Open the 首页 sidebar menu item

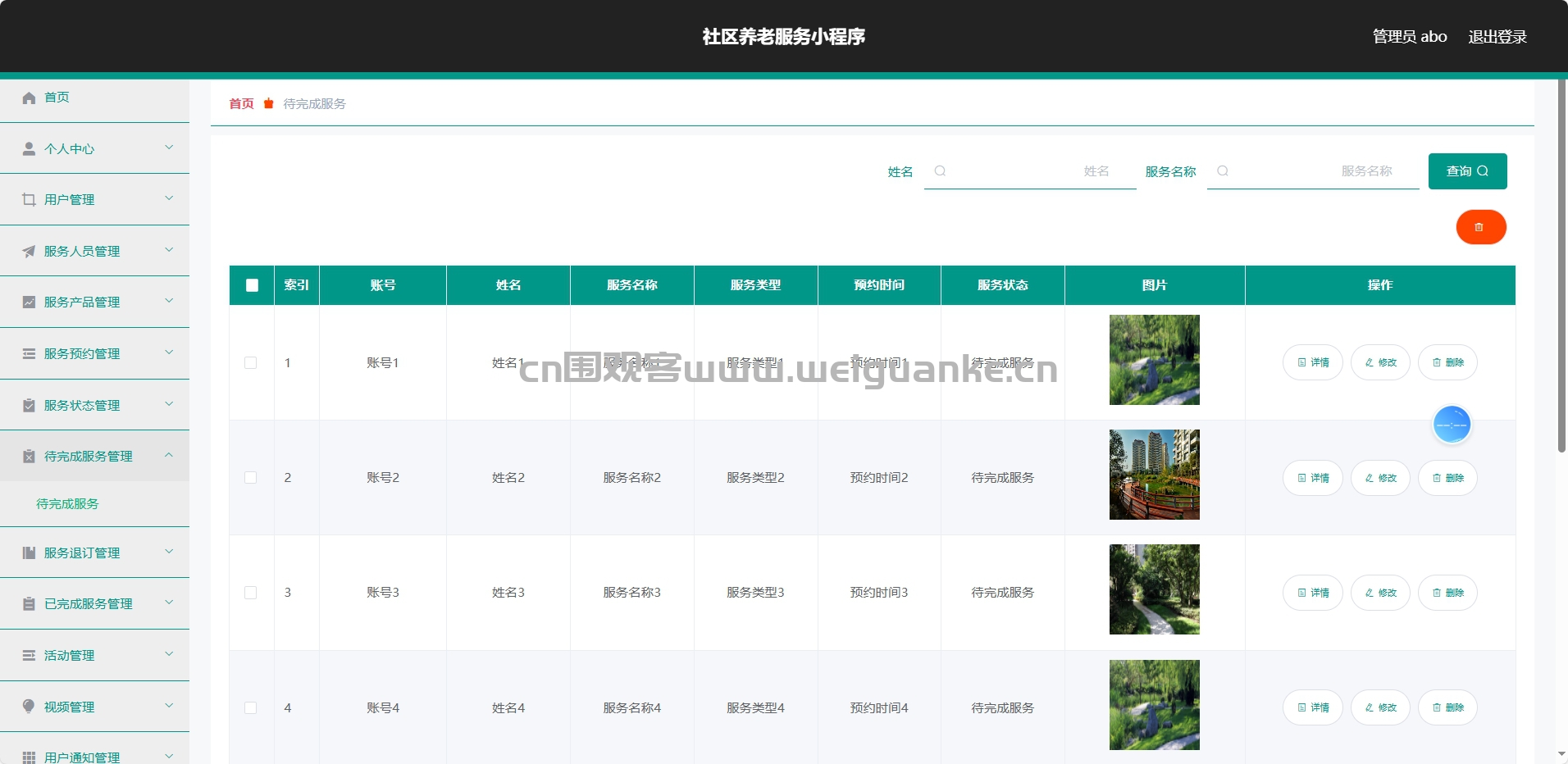94,98
